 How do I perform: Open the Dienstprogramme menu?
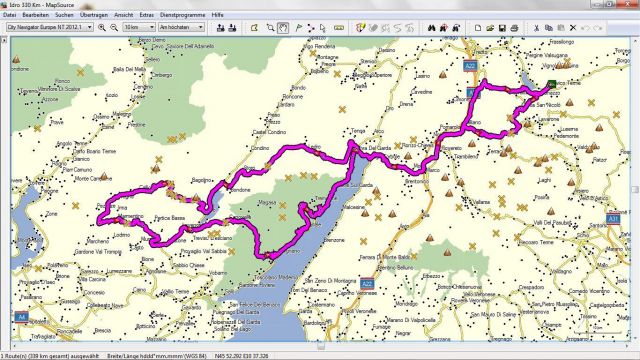click(x=182, y=15)
